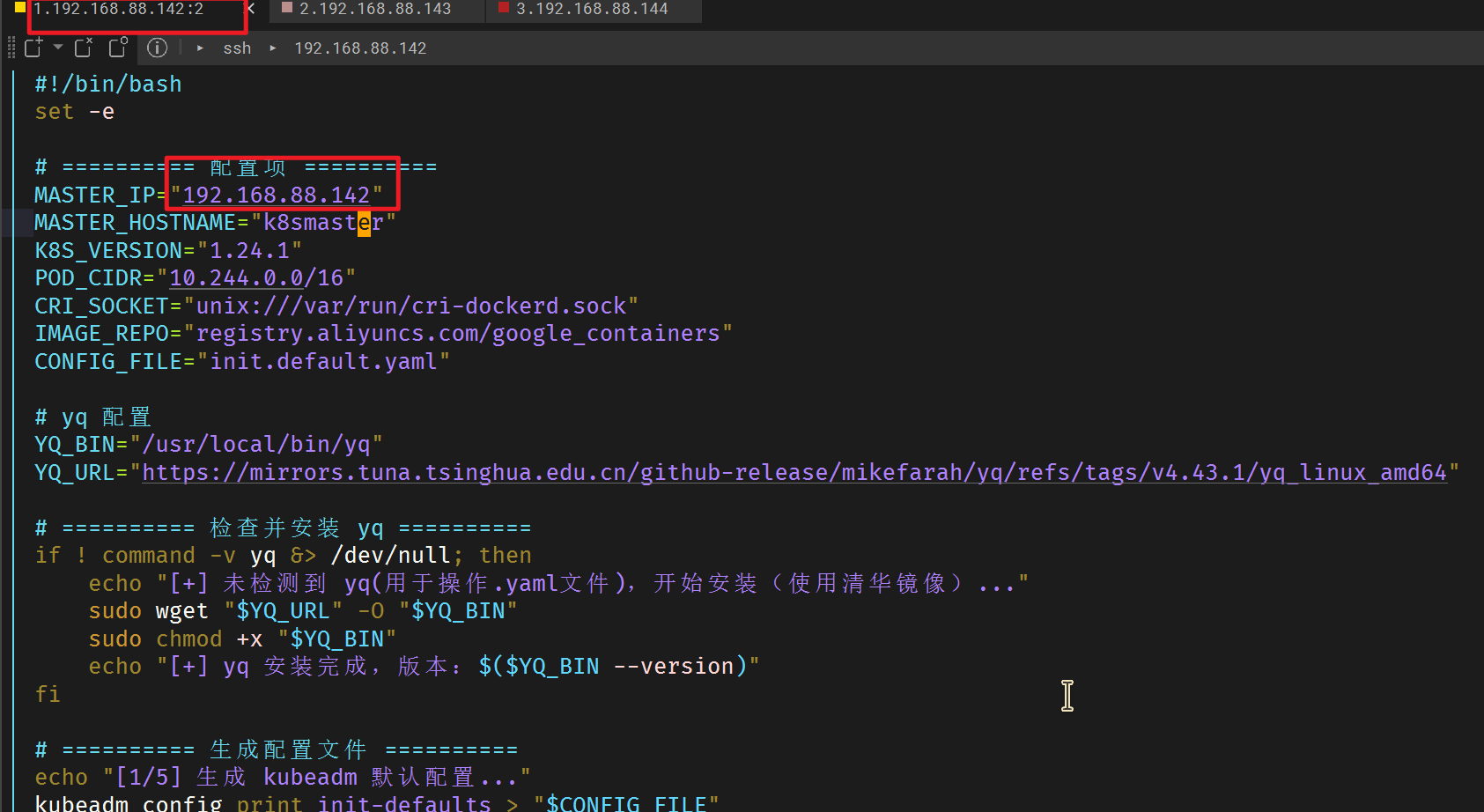Open the underlined 10.244.0.0 POD_CIDR link
1484x812 pixels.
click(236, 277)
